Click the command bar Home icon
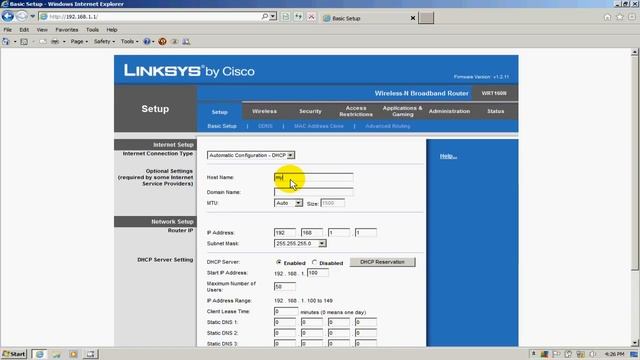640x360 pixels. (x=6, y=42)
